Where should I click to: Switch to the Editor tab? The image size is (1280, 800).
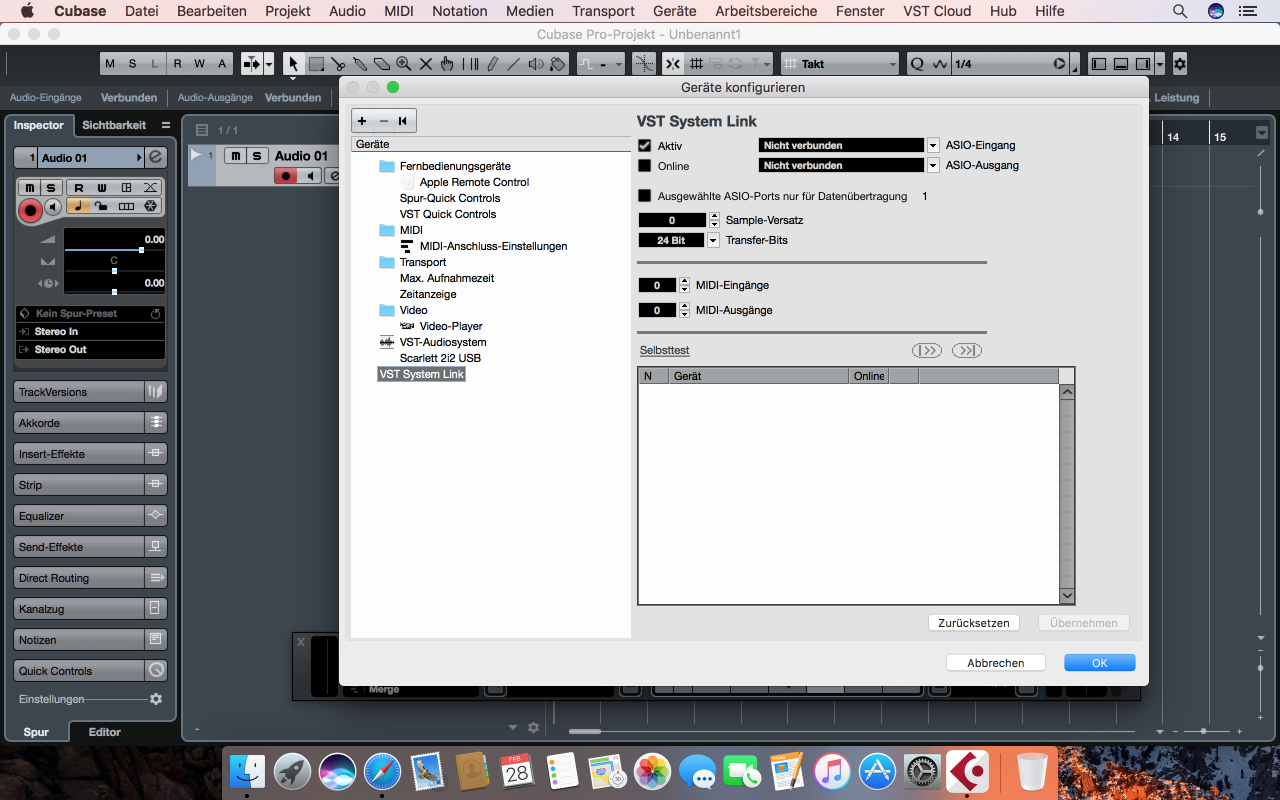point(104,732)
